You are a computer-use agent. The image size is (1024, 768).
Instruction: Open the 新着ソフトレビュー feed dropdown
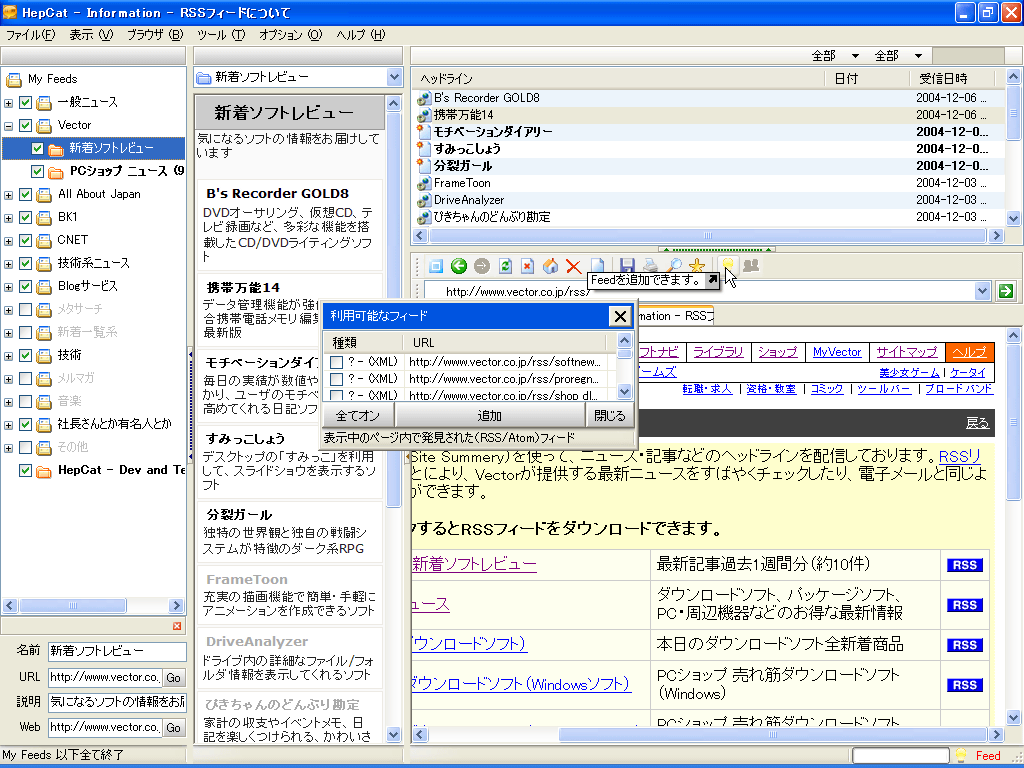pos(394,77)
